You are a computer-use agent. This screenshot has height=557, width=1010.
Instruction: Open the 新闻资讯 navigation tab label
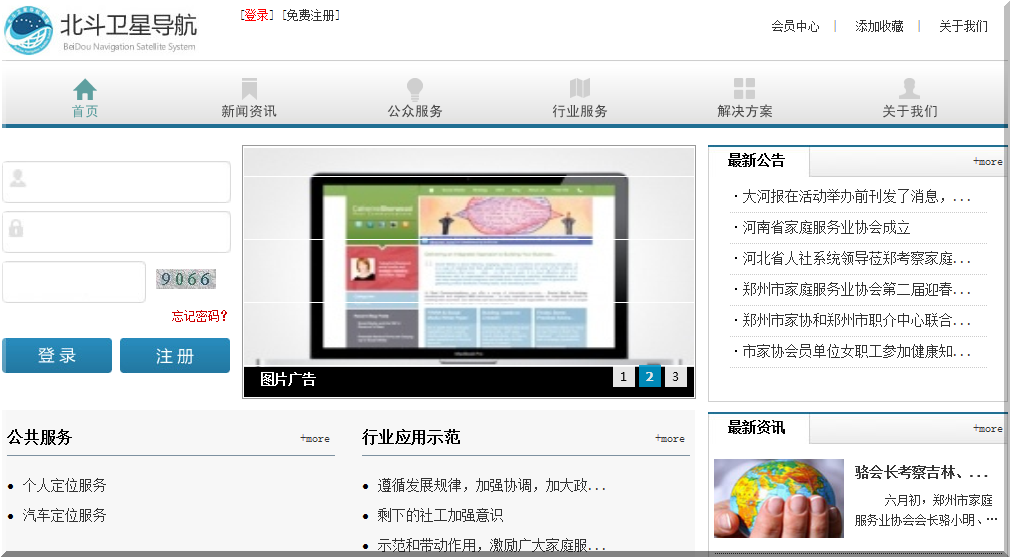[x=249, y=111]
